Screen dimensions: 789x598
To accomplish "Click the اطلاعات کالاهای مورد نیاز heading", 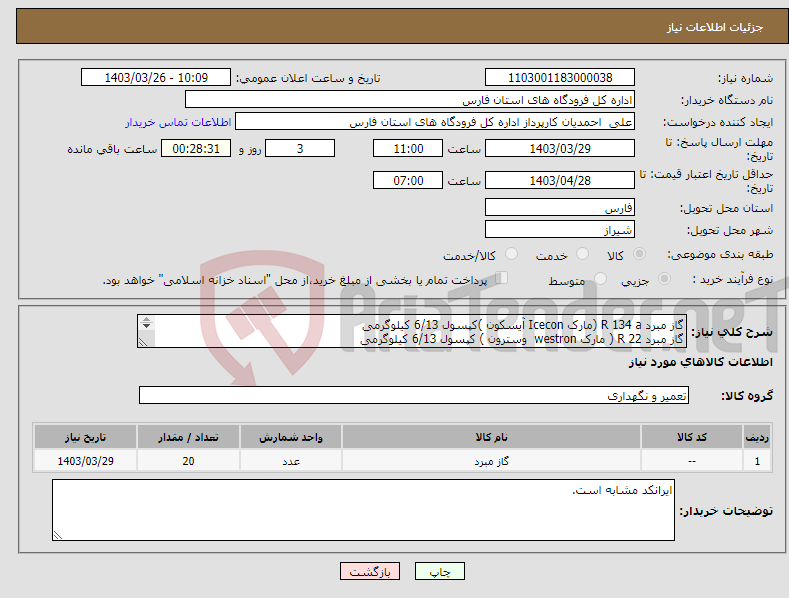I will click(x=700, y=362).
